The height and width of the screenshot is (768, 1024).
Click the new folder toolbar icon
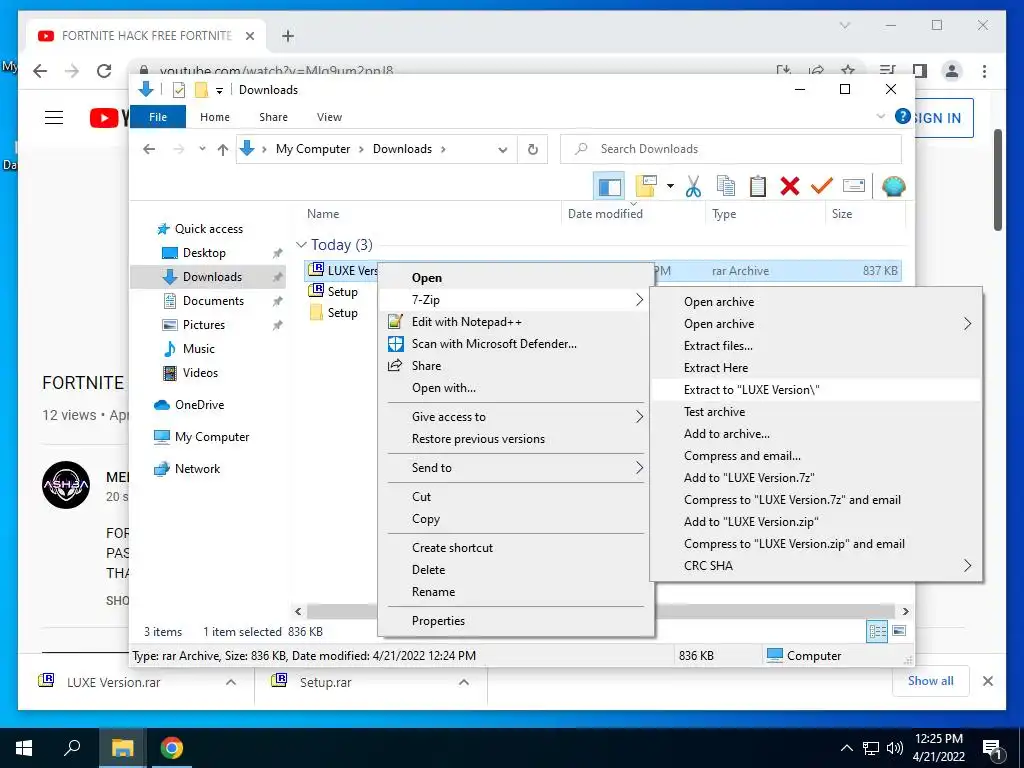[x=645, y=186]
